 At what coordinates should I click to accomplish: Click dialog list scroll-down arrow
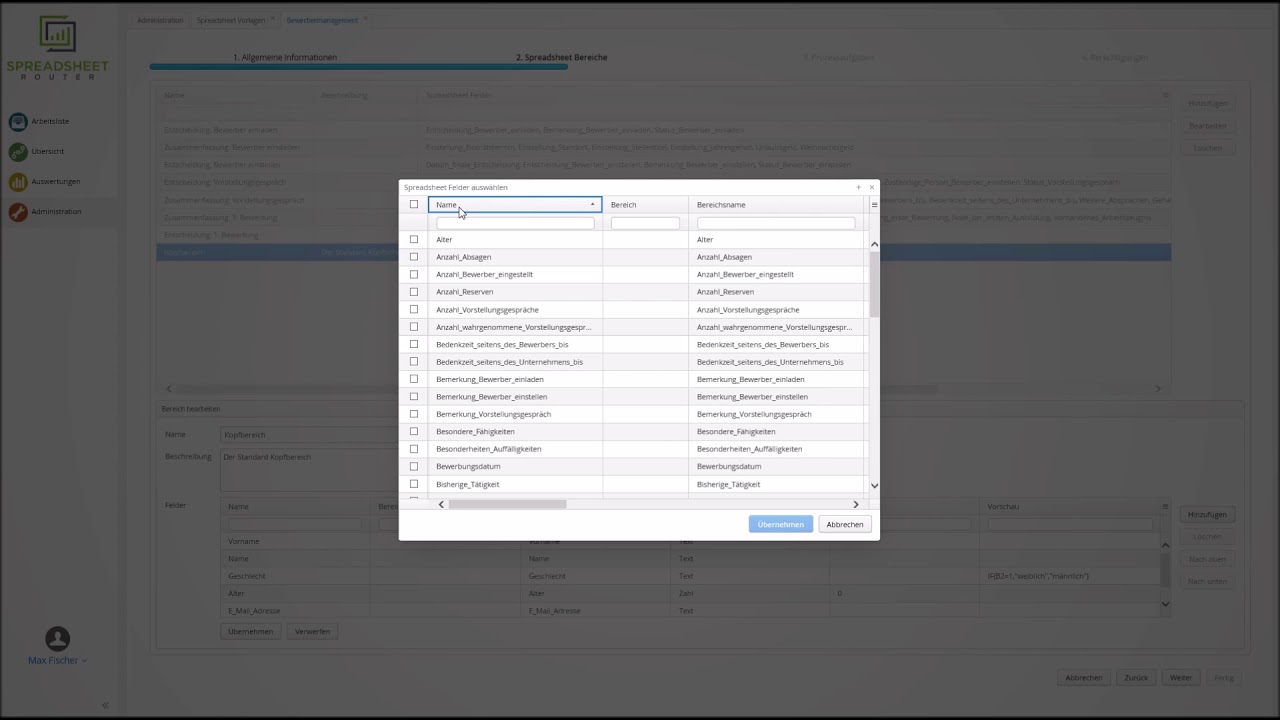[x=874, y=486]
